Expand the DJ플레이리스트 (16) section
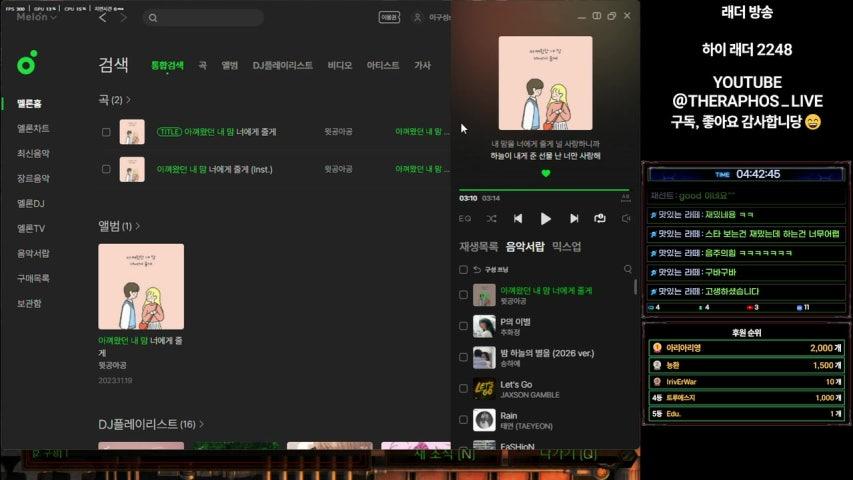This screenshot has width=853, height=480. 151,424
